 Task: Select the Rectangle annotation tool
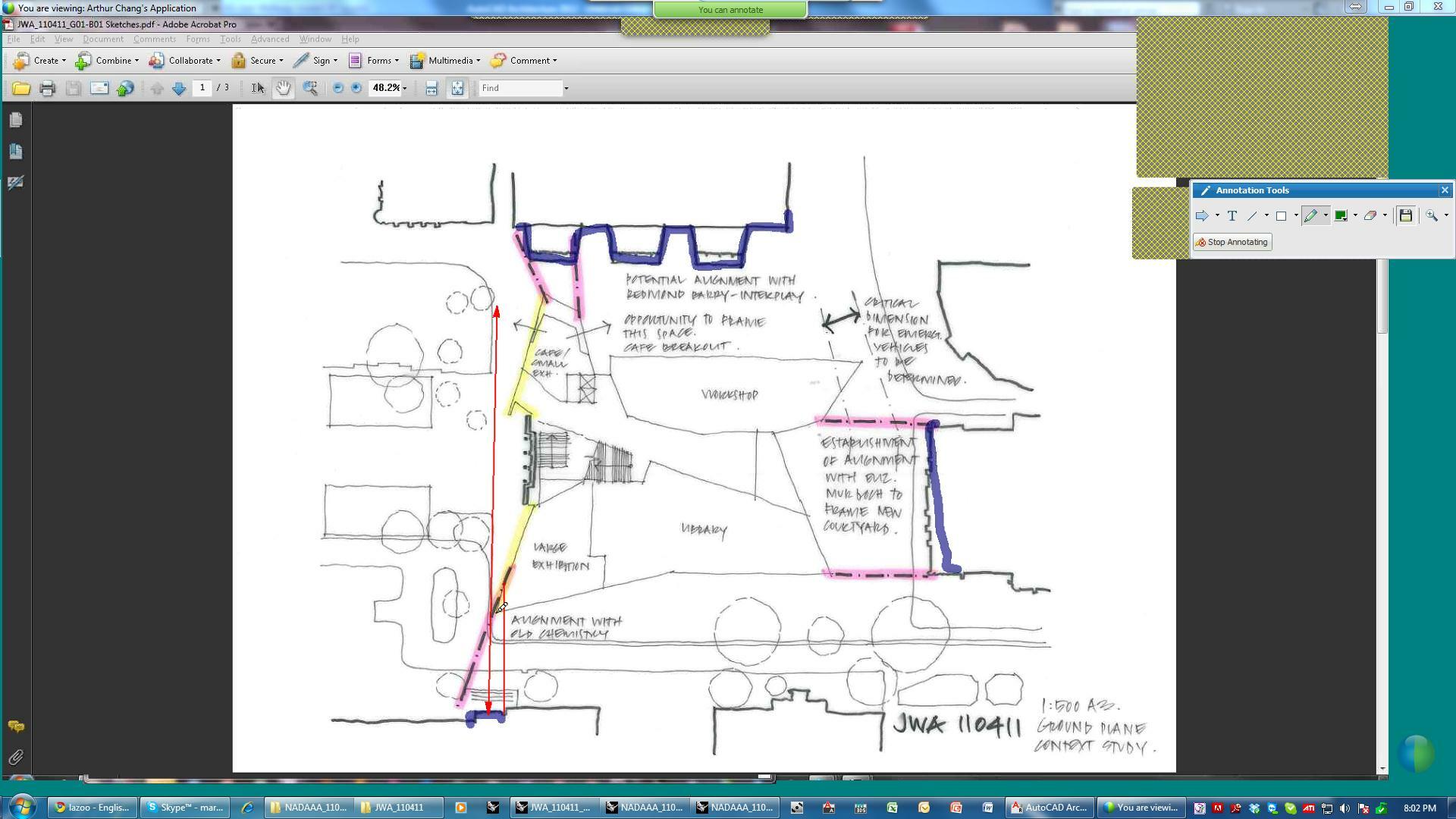1282,216
